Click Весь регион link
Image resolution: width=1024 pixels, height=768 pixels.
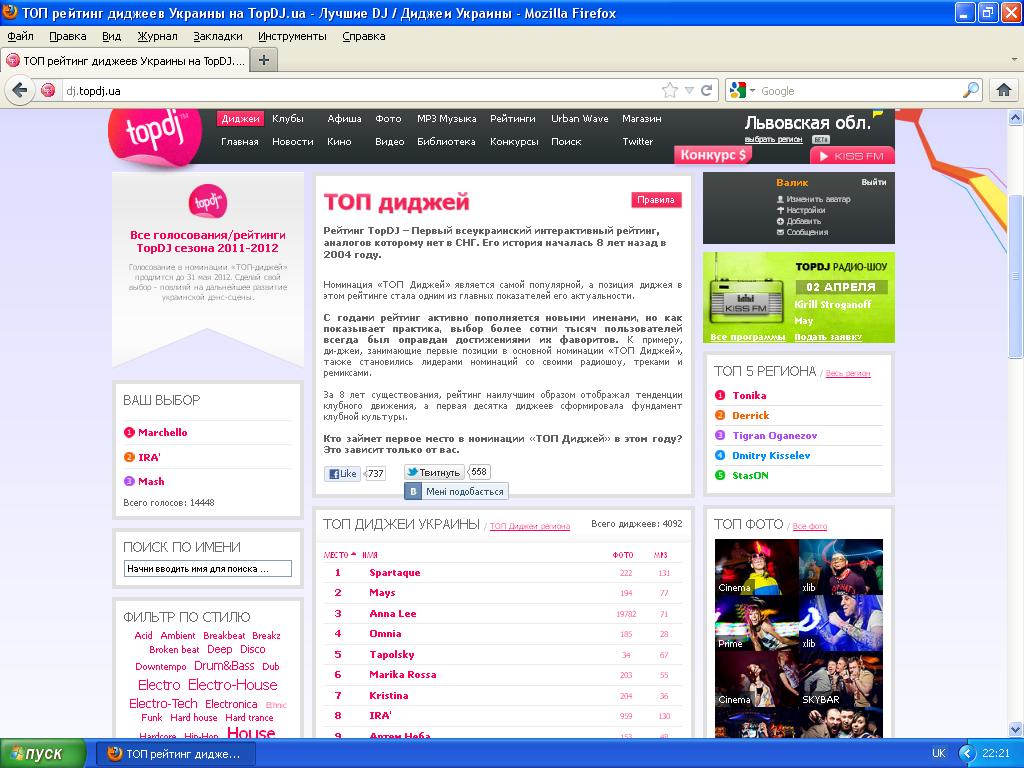(x=848, y=373)
